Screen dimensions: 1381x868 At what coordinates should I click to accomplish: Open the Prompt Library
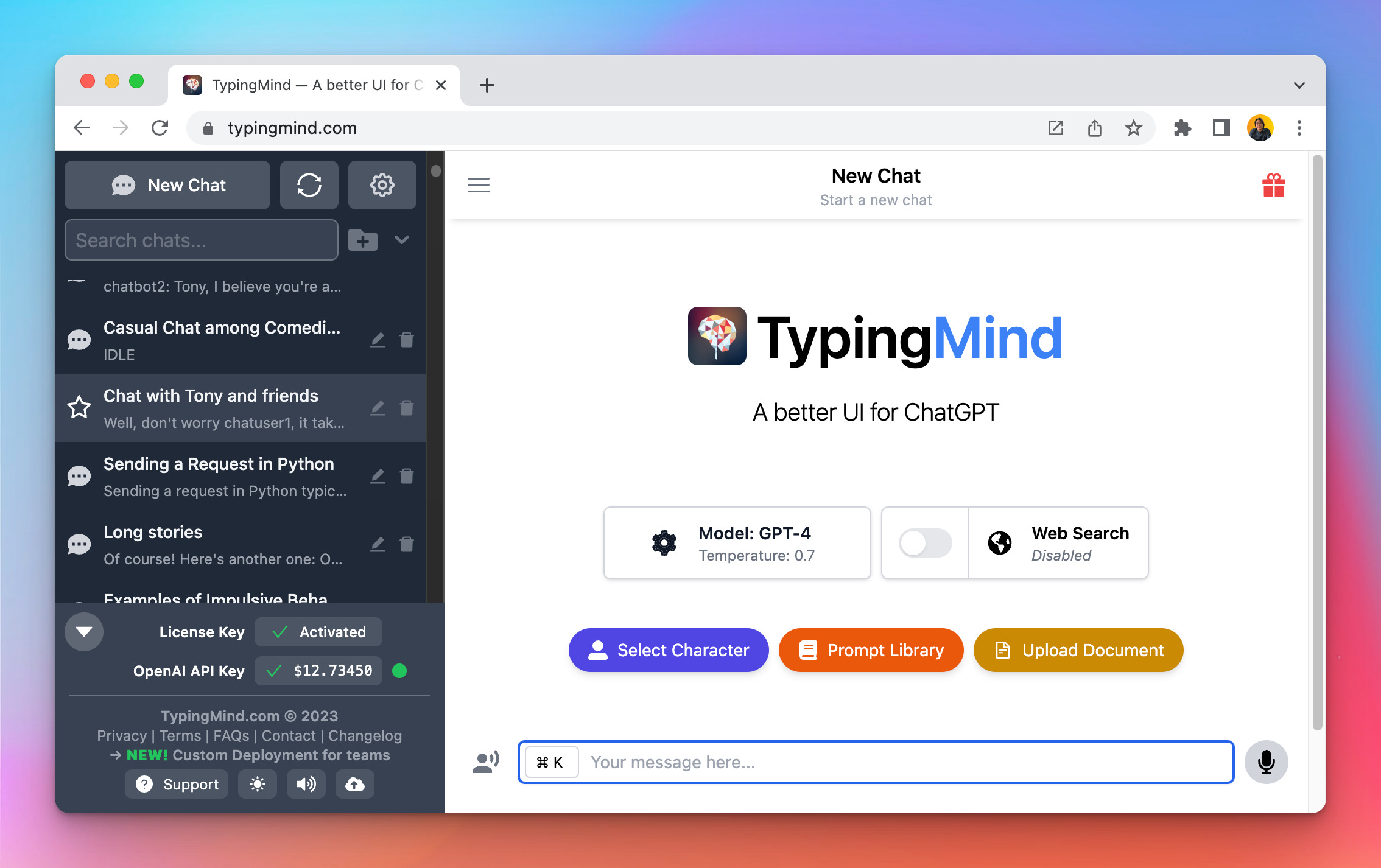pos(871,650)
